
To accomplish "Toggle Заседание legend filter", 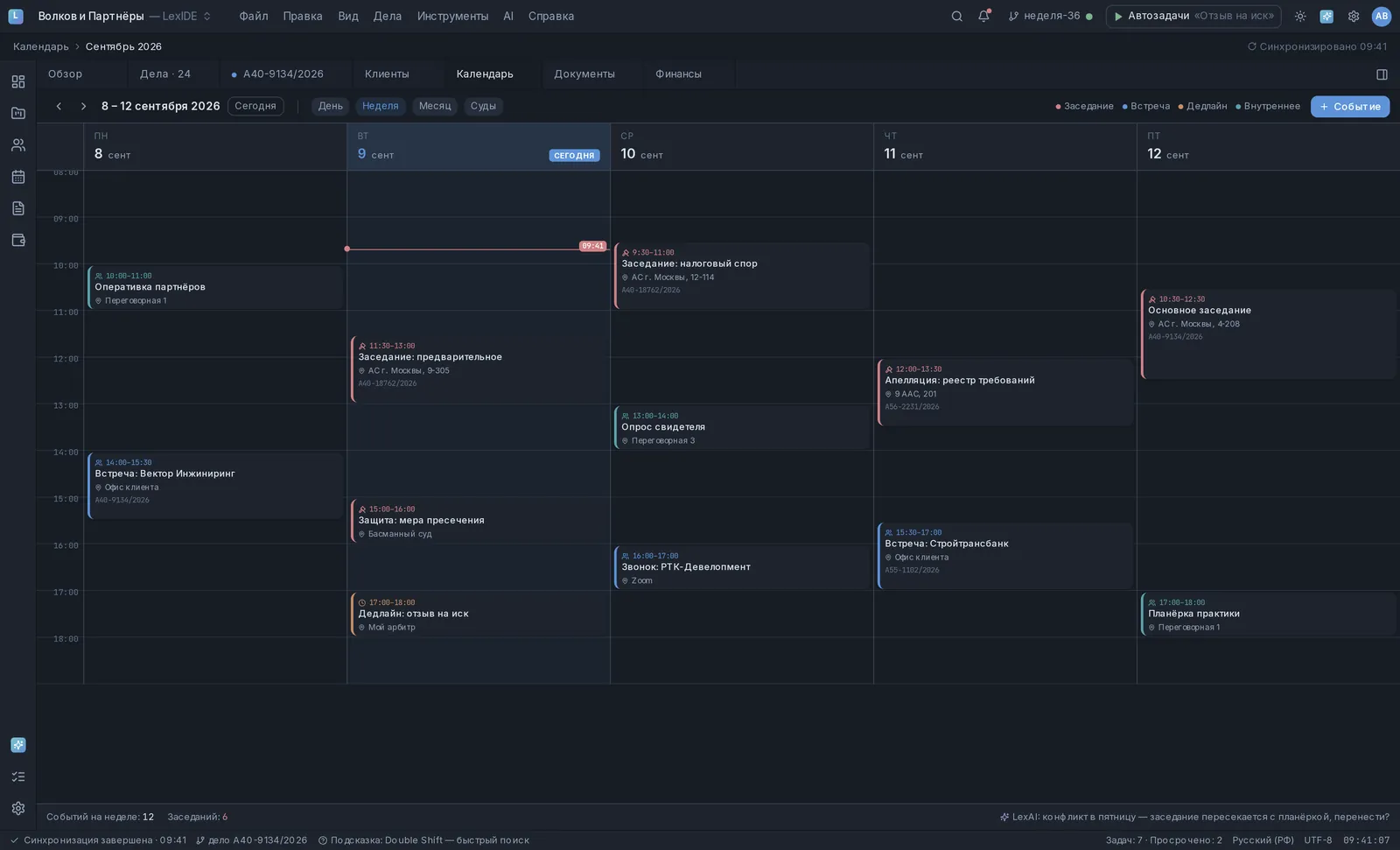I will click(x=1085, y=106).
